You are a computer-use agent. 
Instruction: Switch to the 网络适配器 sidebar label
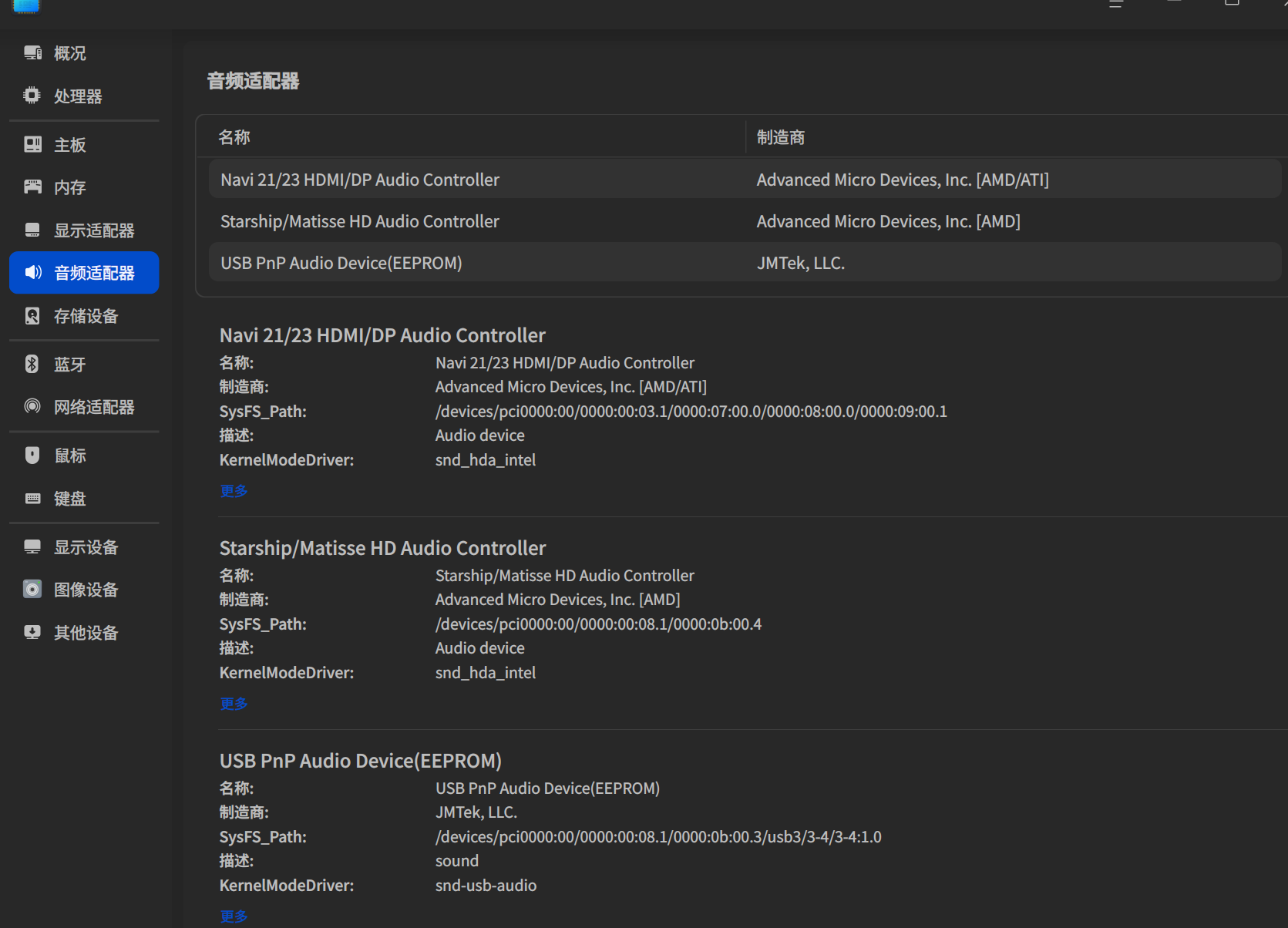(x=94, y=407)
